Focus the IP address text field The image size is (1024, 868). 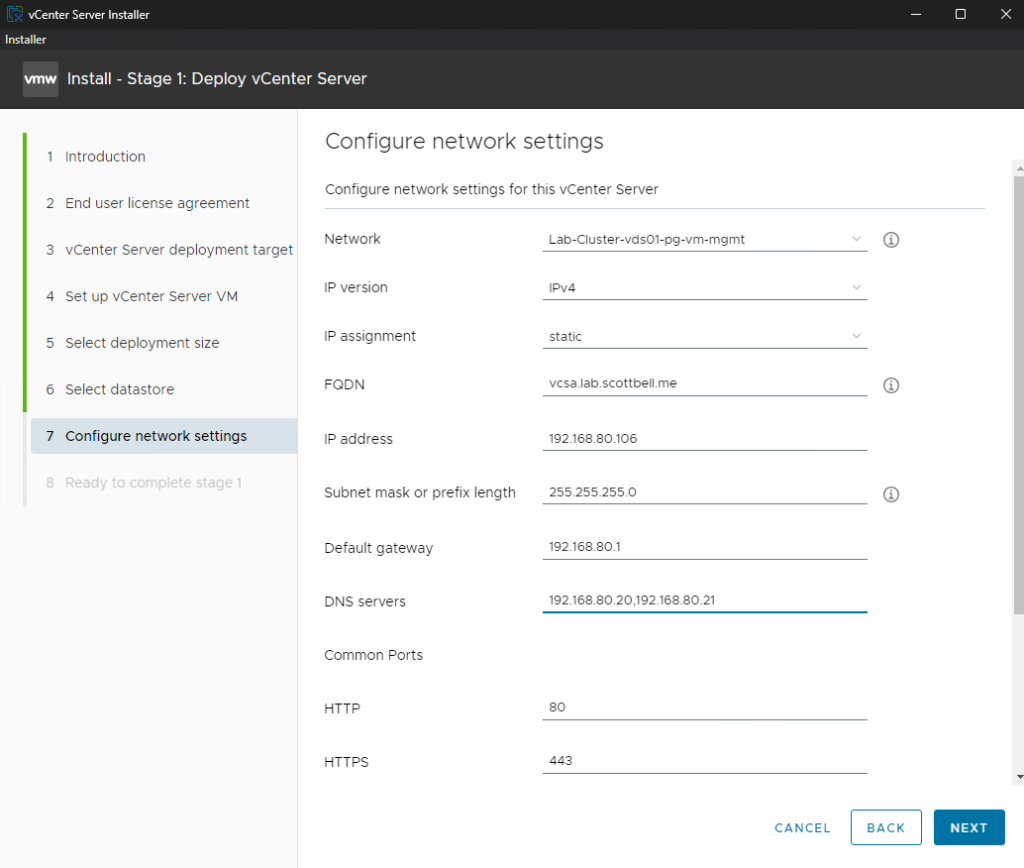[x=704, y=439]
